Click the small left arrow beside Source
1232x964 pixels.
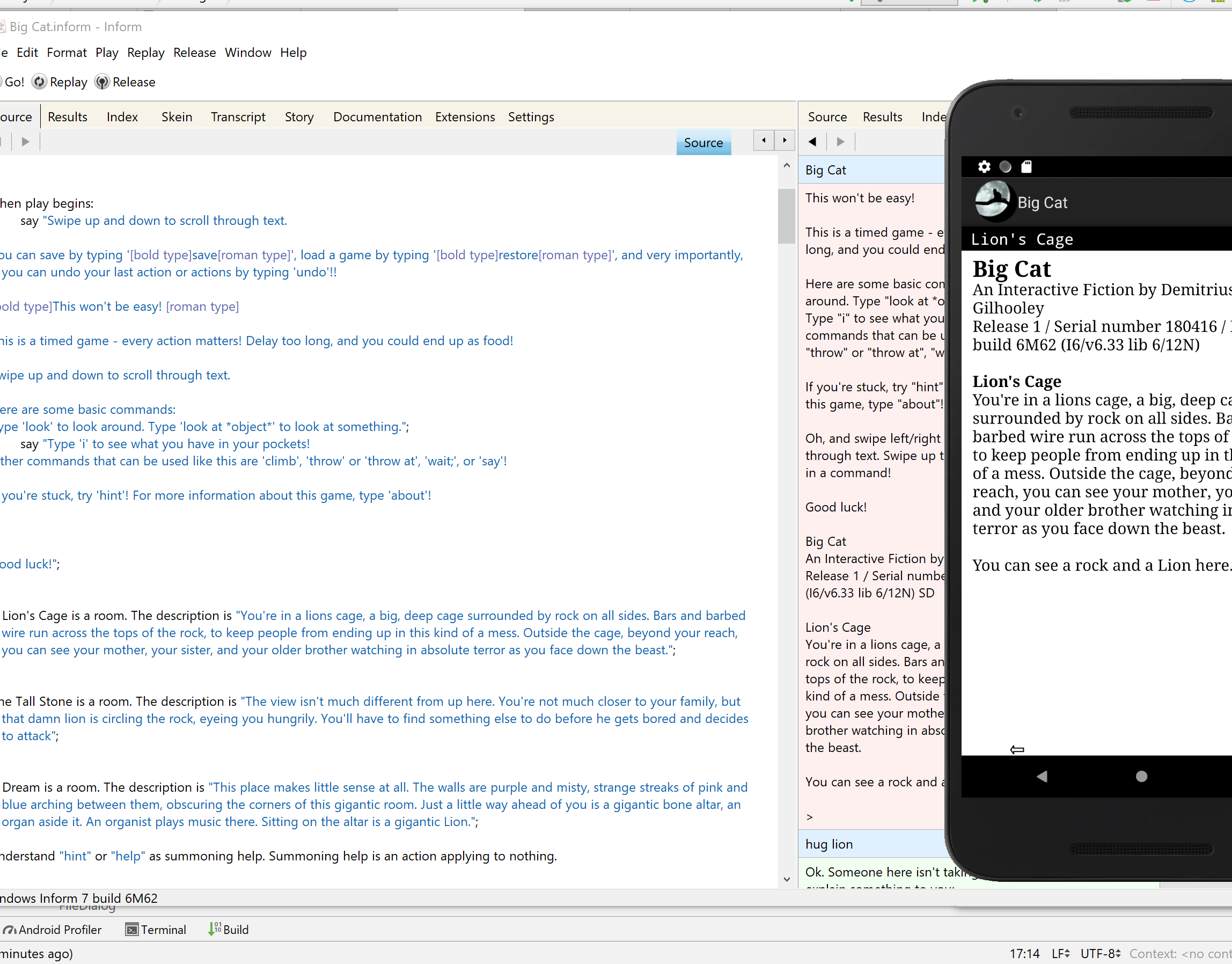pos(764,140)
